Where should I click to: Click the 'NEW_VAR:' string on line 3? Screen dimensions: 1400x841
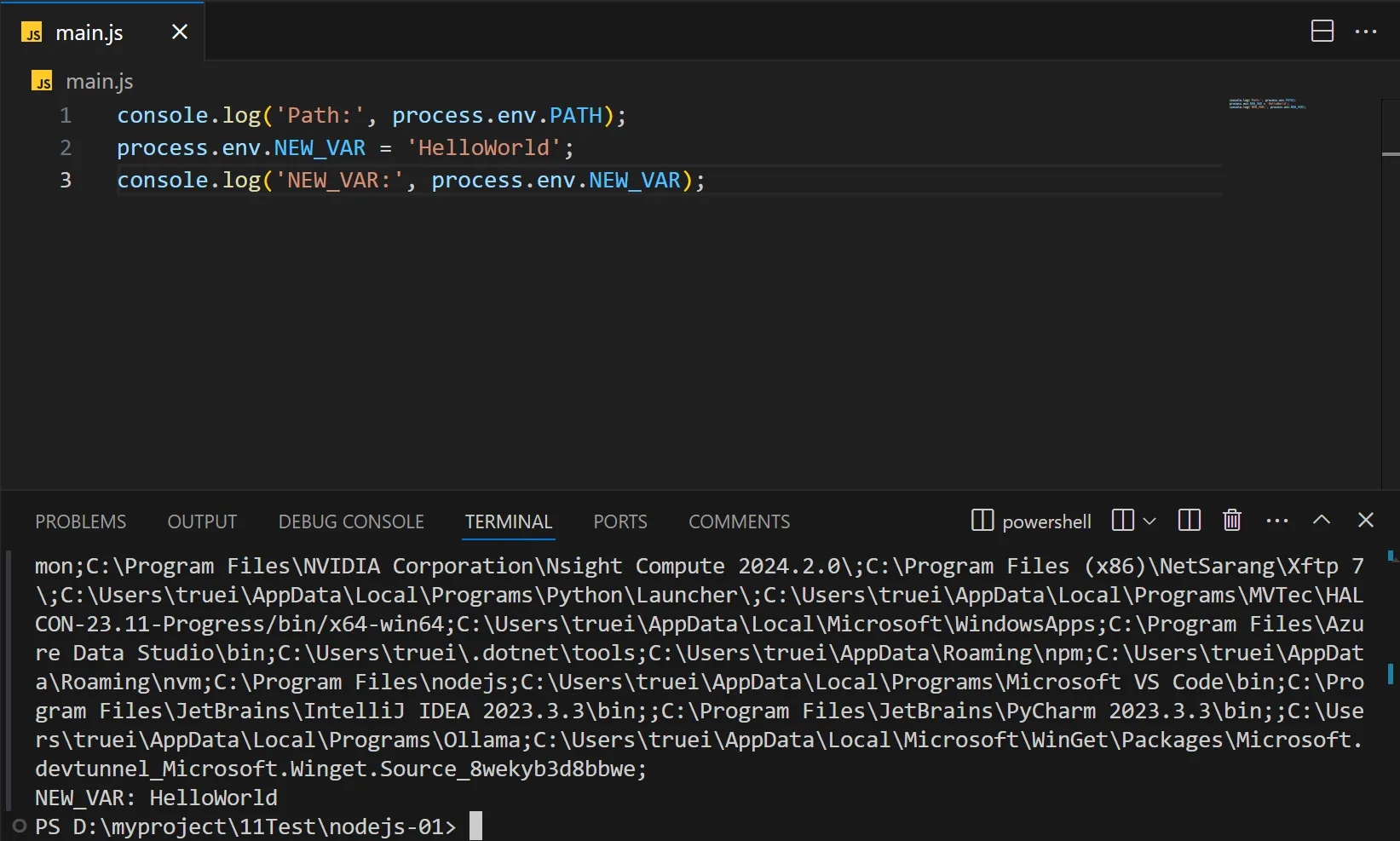point(339,181)
